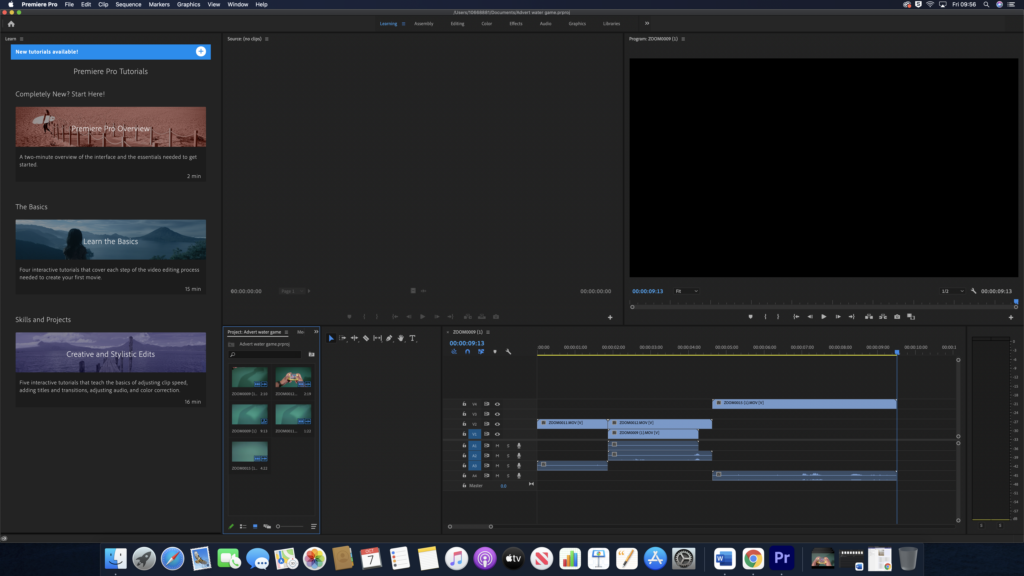Pick the Hand tool
Screen dimensions: 1024x576
point(401,338)
